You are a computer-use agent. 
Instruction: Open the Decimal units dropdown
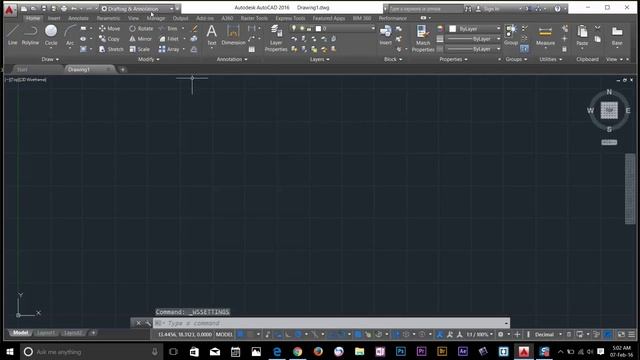click(x=547, y=334)
